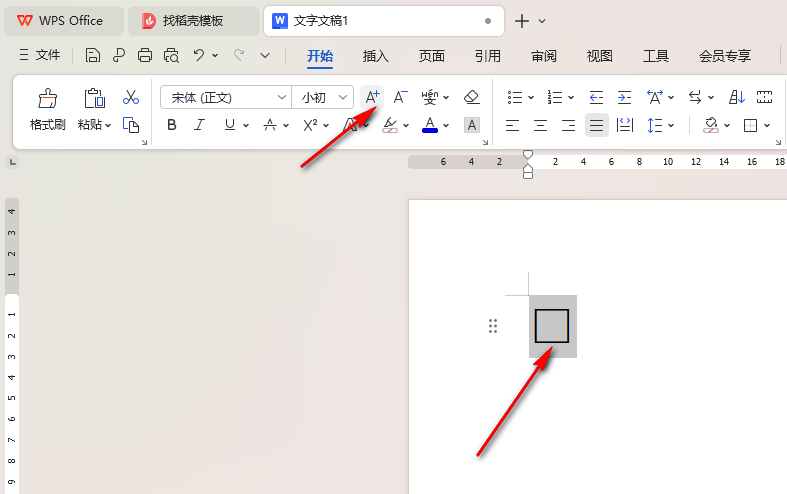Viewport: 787px width, 494px height.
Task: Expand the quick access toolbar chevron
Action: coord(265,55)
